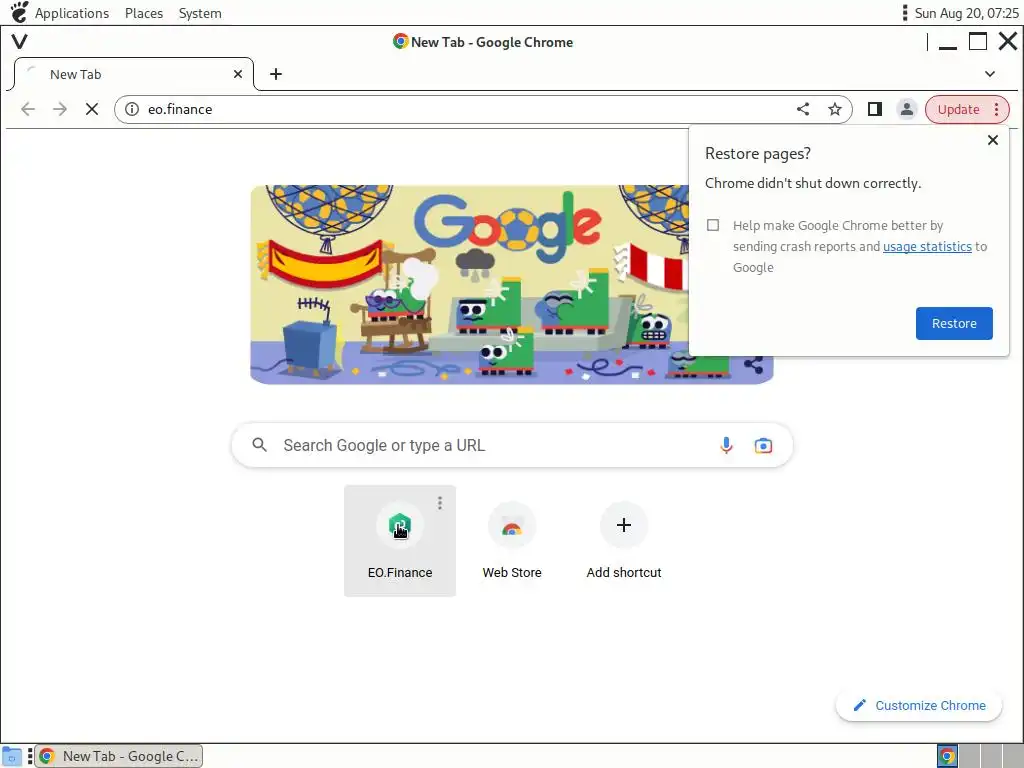Go forward to next page
The width and height of the screenshot is (1024, 768).
tap(59, 109)
